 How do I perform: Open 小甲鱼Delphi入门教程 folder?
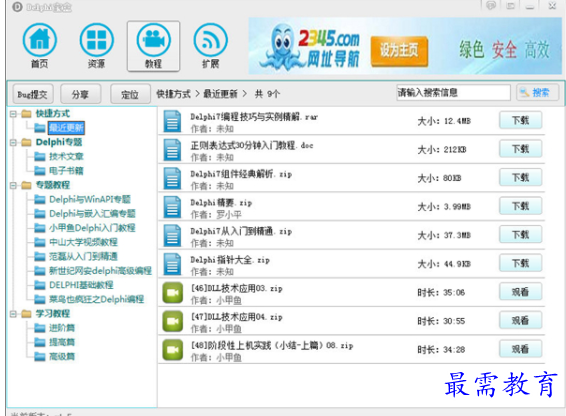92,228
